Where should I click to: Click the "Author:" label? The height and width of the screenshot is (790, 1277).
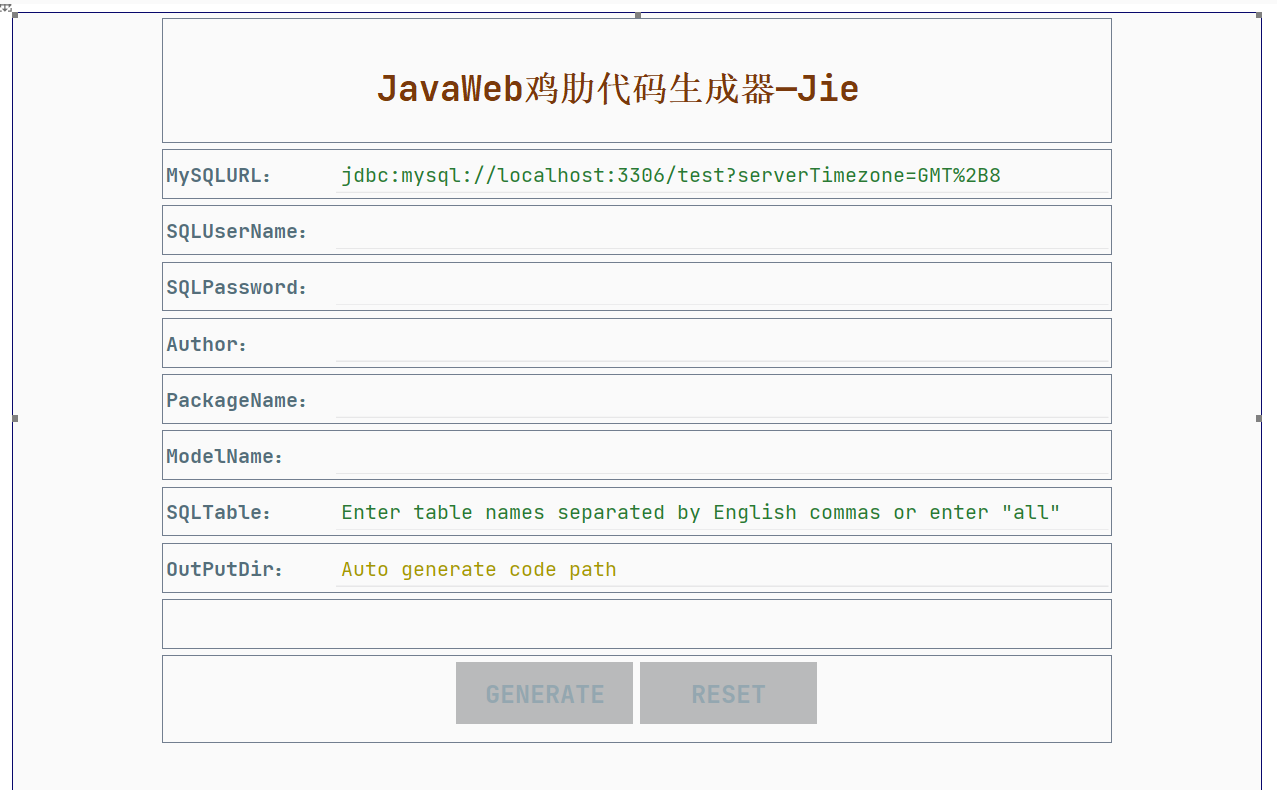tap(206, 344)
